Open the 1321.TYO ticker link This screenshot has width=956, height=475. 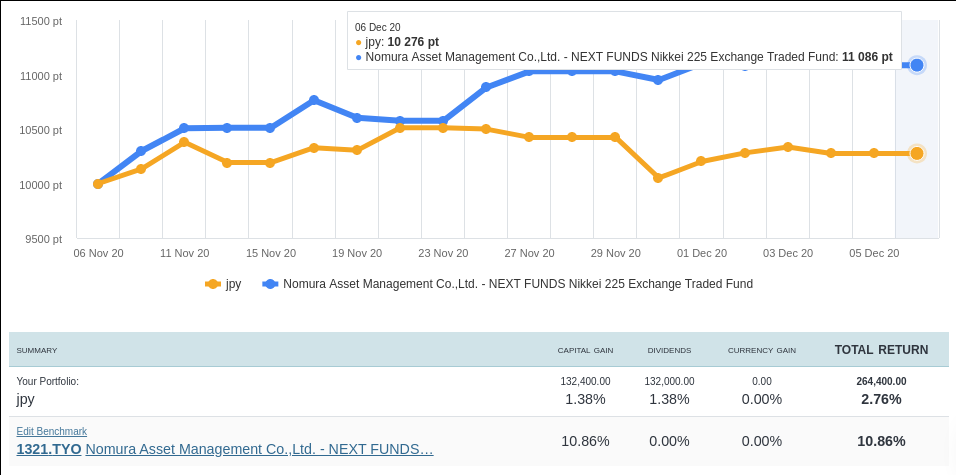[x=48, y=449]
